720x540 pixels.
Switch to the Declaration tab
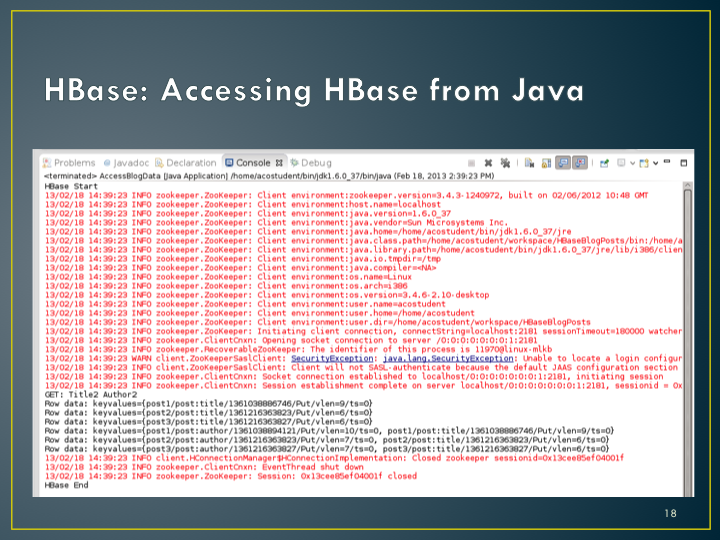coord(186,163)
